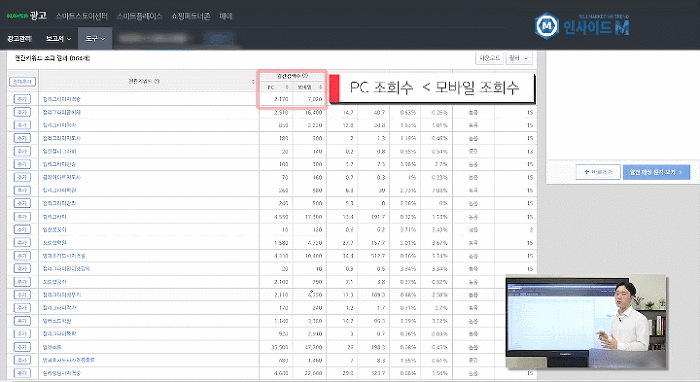
Task: Click 추가 in the 2,510 / 16,400 row
Action: 22,112
